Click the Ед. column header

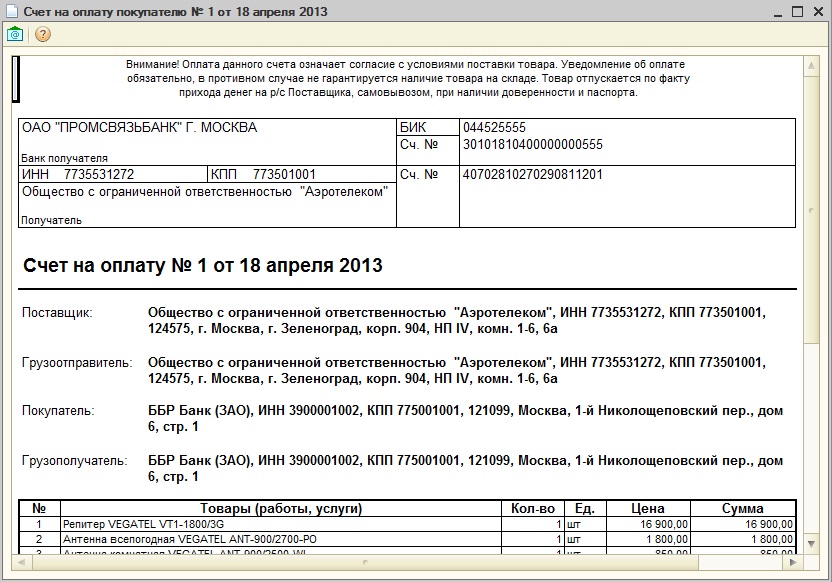pyautogui.click(x=585, y=508)
